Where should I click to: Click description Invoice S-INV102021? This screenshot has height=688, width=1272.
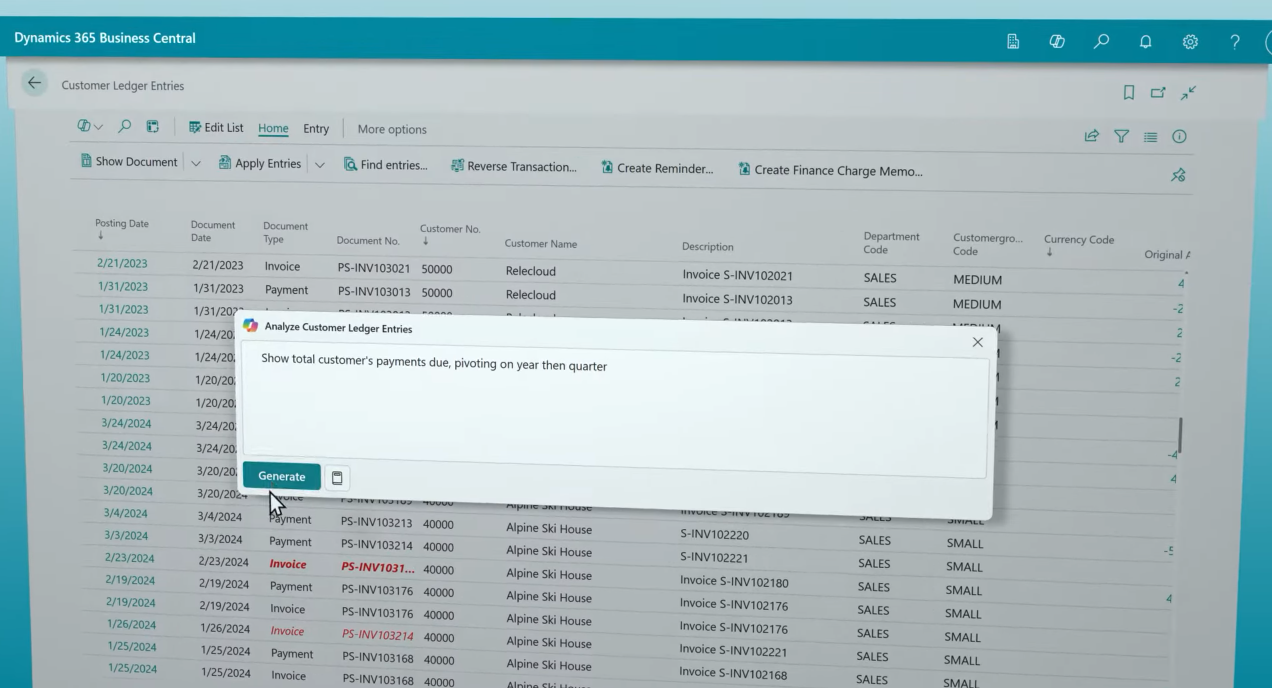737,275
